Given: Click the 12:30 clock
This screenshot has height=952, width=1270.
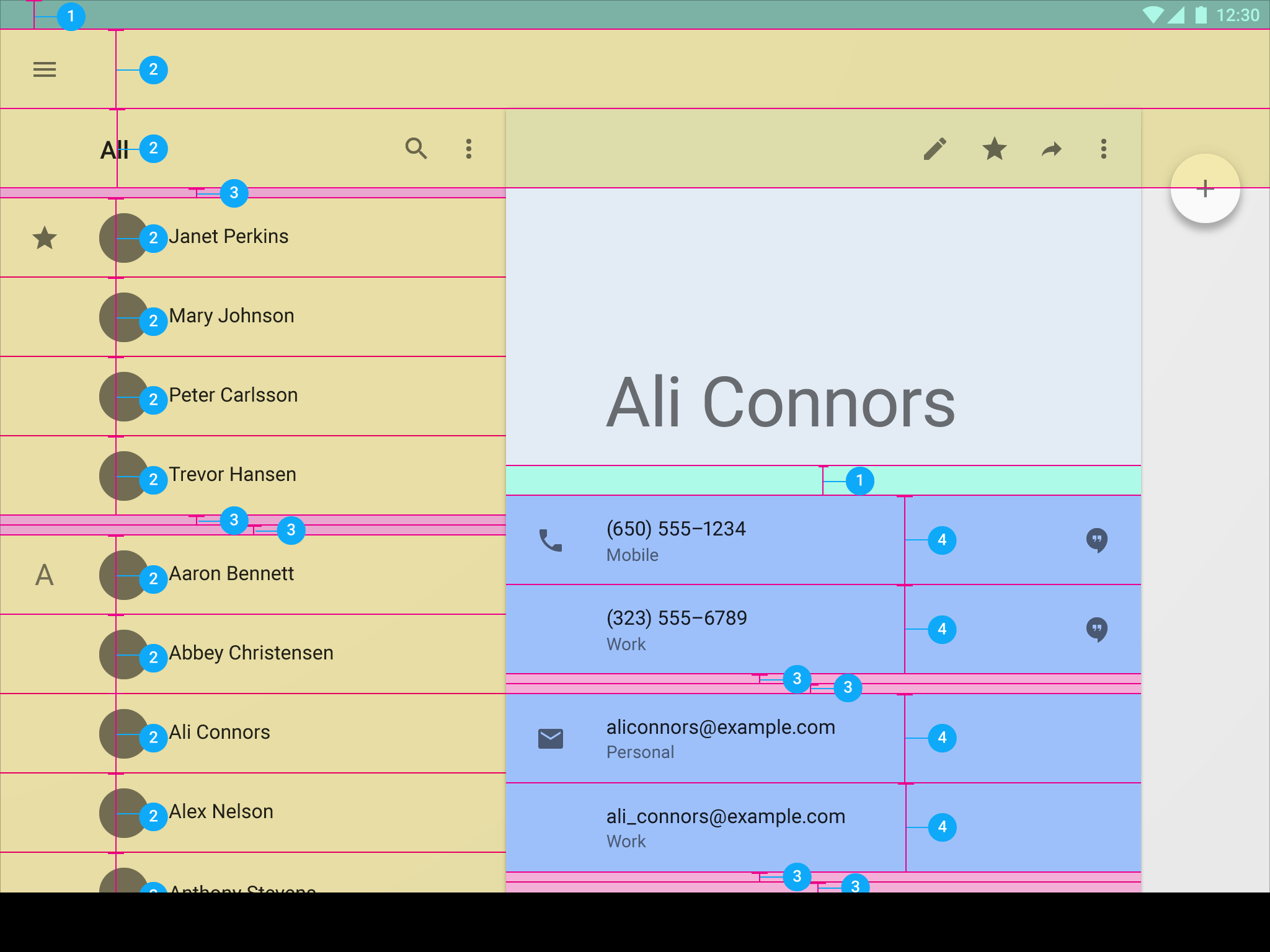Looking at the screenshot, I should click(x=1238, y=15).
